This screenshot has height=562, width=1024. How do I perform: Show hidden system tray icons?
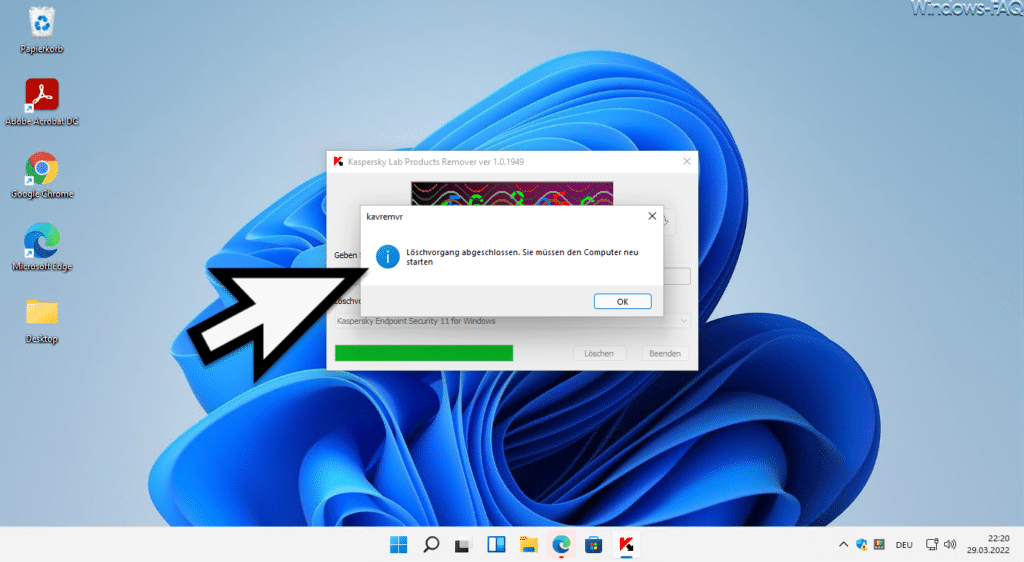pos(843,544)
